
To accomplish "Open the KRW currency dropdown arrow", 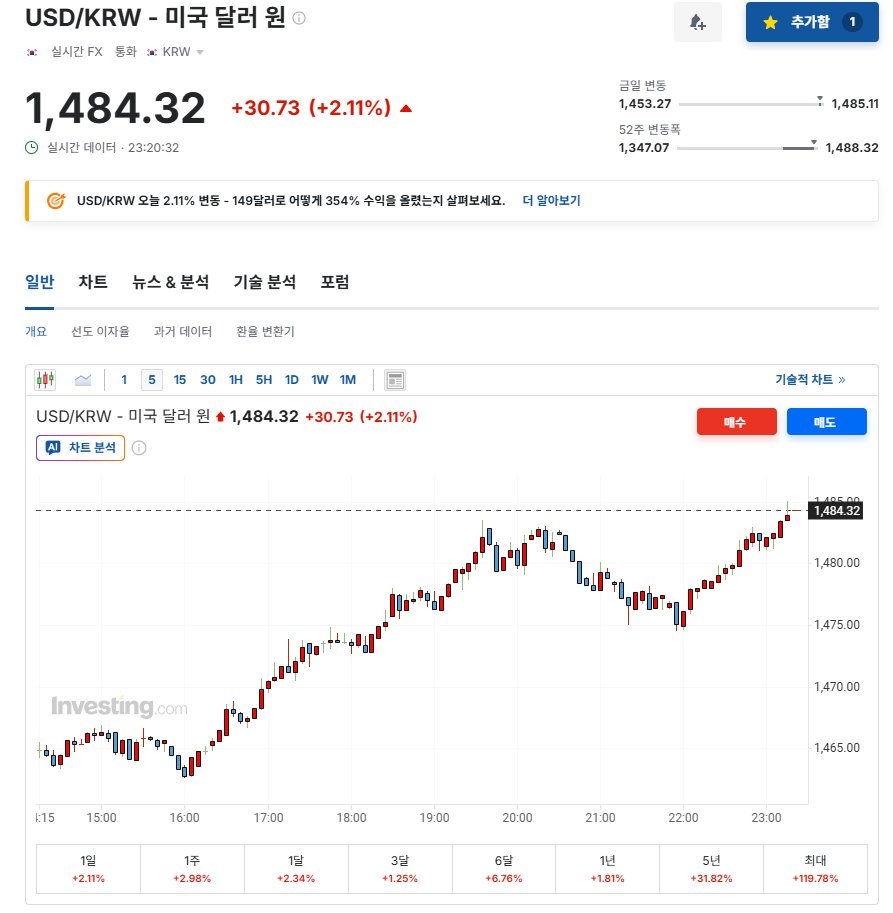I will coord(200,52).
